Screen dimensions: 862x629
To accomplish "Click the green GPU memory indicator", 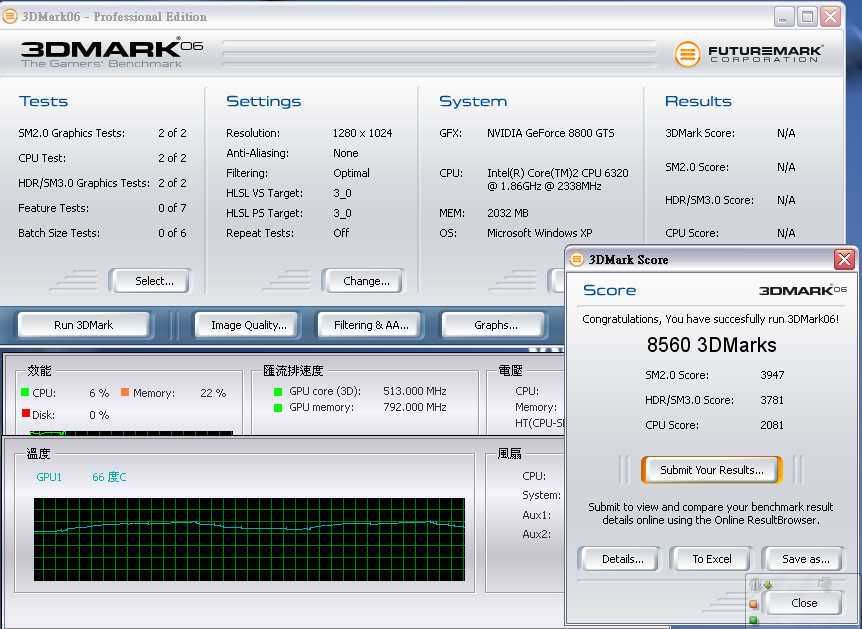I will pos(278,407).
